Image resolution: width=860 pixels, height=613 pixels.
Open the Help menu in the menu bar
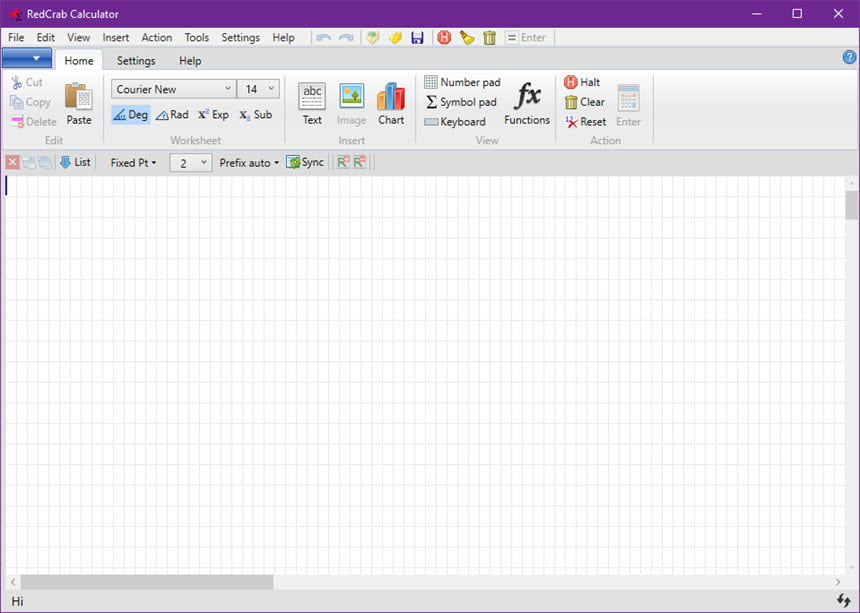284,38
